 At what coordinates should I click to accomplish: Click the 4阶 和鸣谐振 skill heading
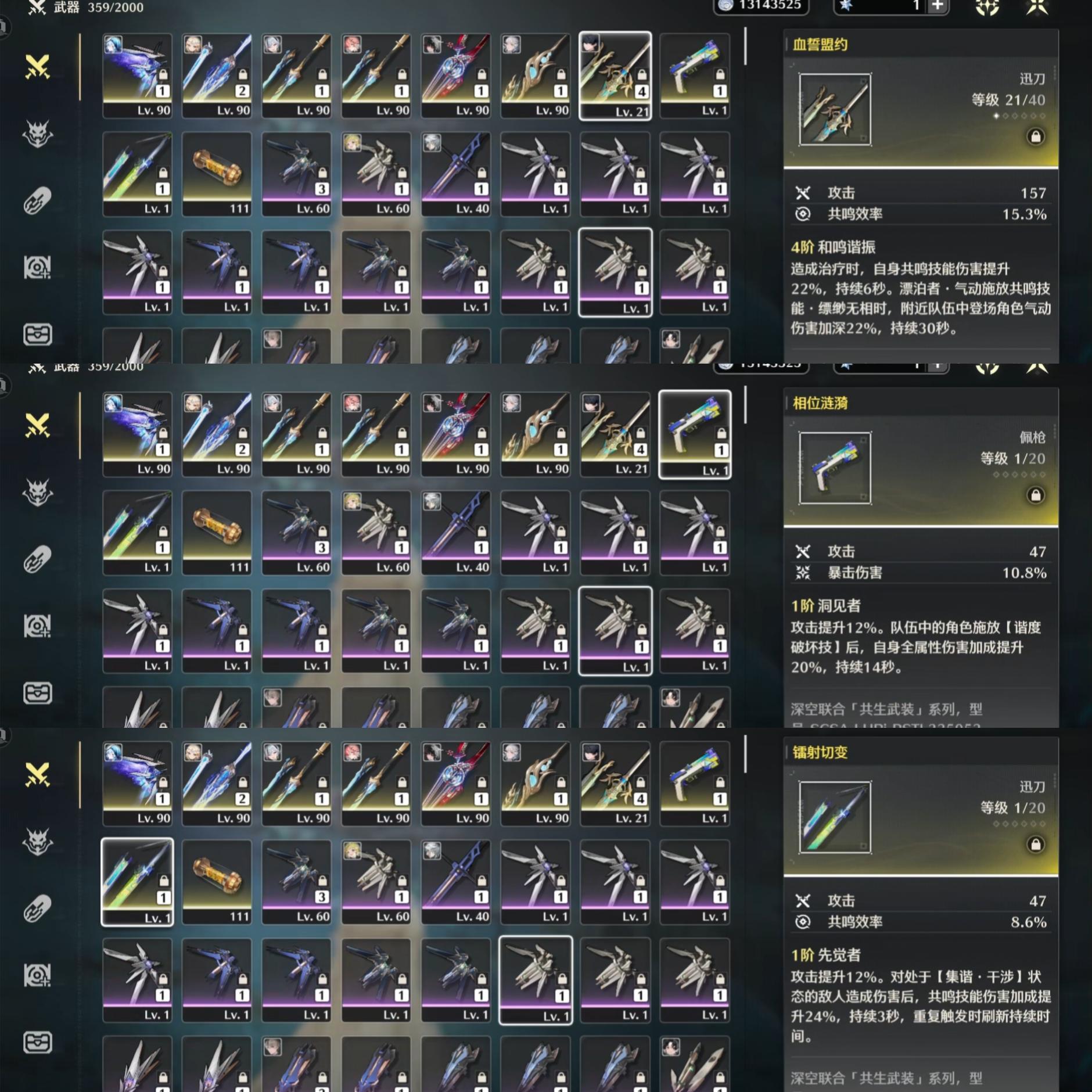tap(833, 247)
